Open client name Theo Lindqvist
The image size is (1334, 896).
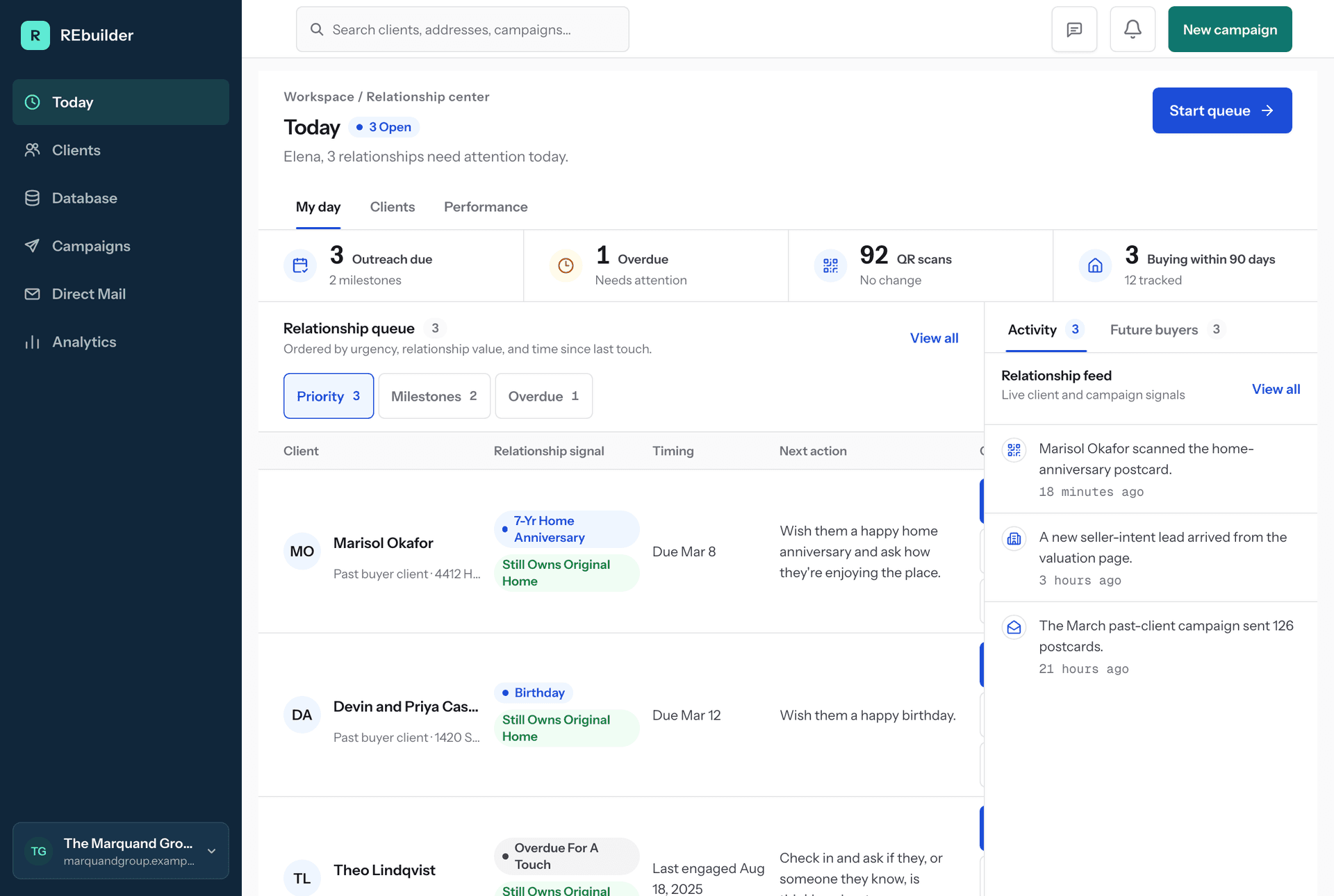coord(384,870)
